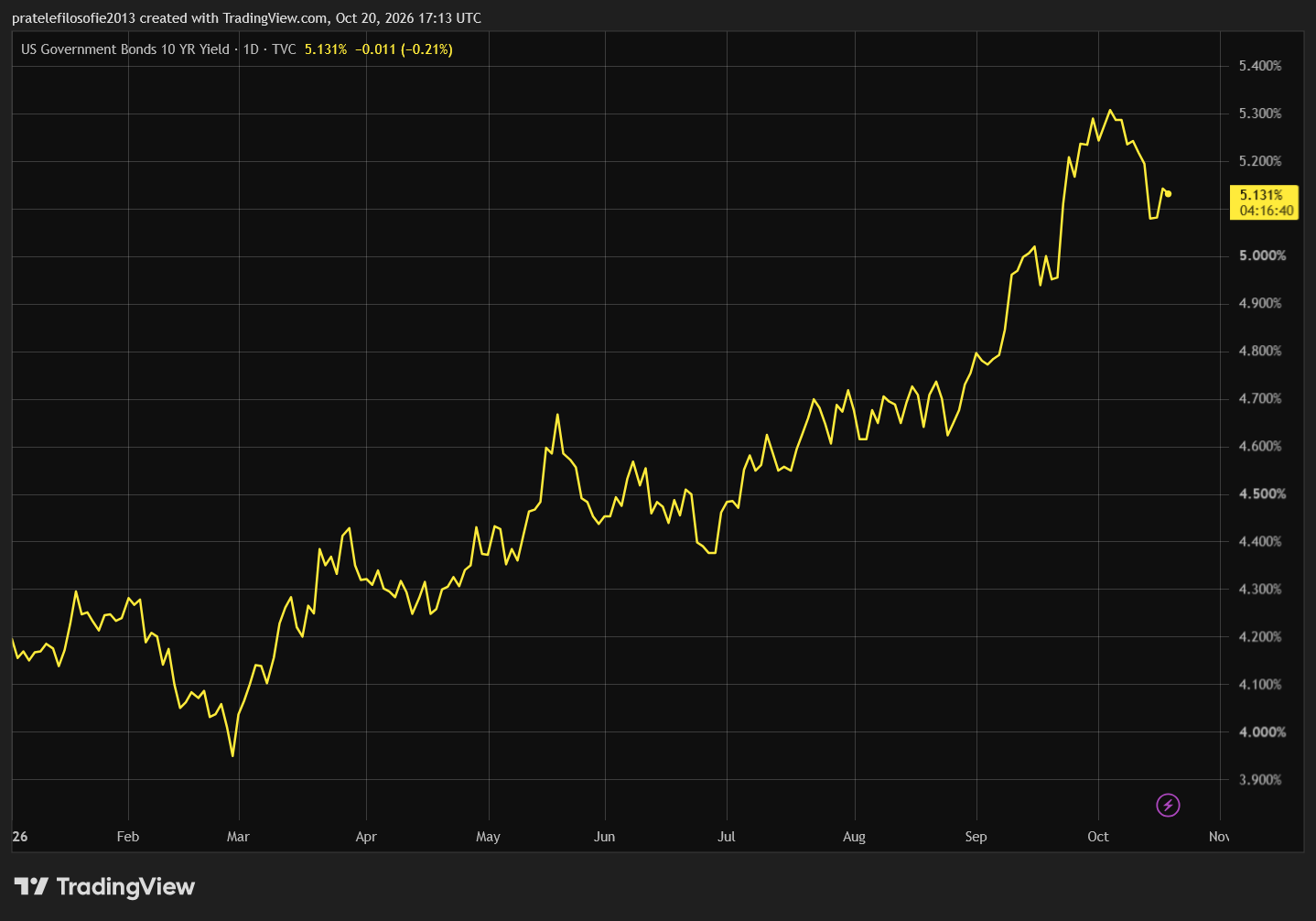Click the 5.400% price axis label
The width and height of the screenshot is (1316, 921).
coord(1260,66)
